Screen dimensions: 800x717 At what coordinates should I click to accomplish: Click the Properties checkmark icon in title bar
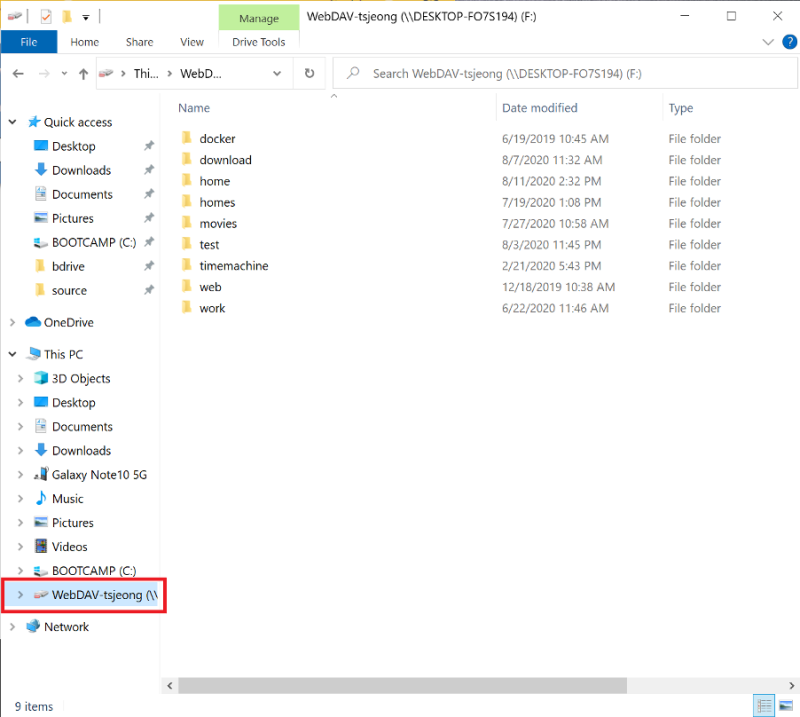(46, 17)
